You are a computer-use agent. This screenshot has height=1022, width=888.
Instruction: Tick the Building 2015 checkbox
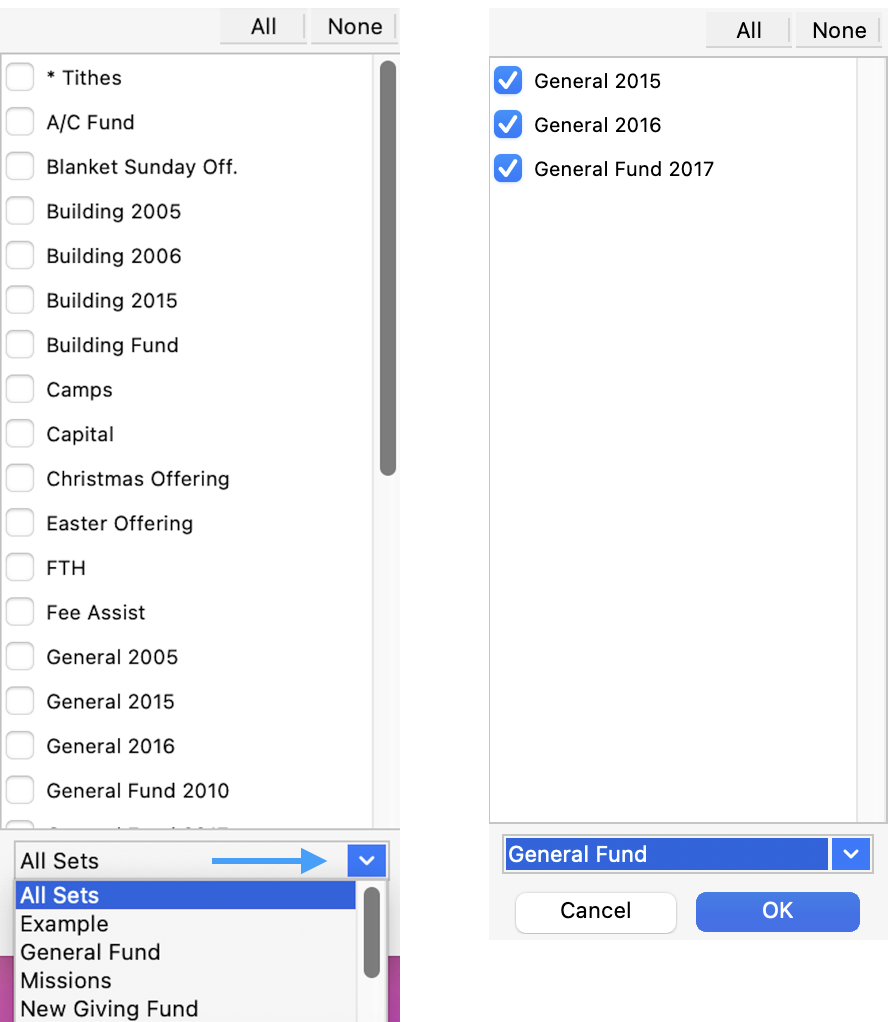tap(20, 300)
